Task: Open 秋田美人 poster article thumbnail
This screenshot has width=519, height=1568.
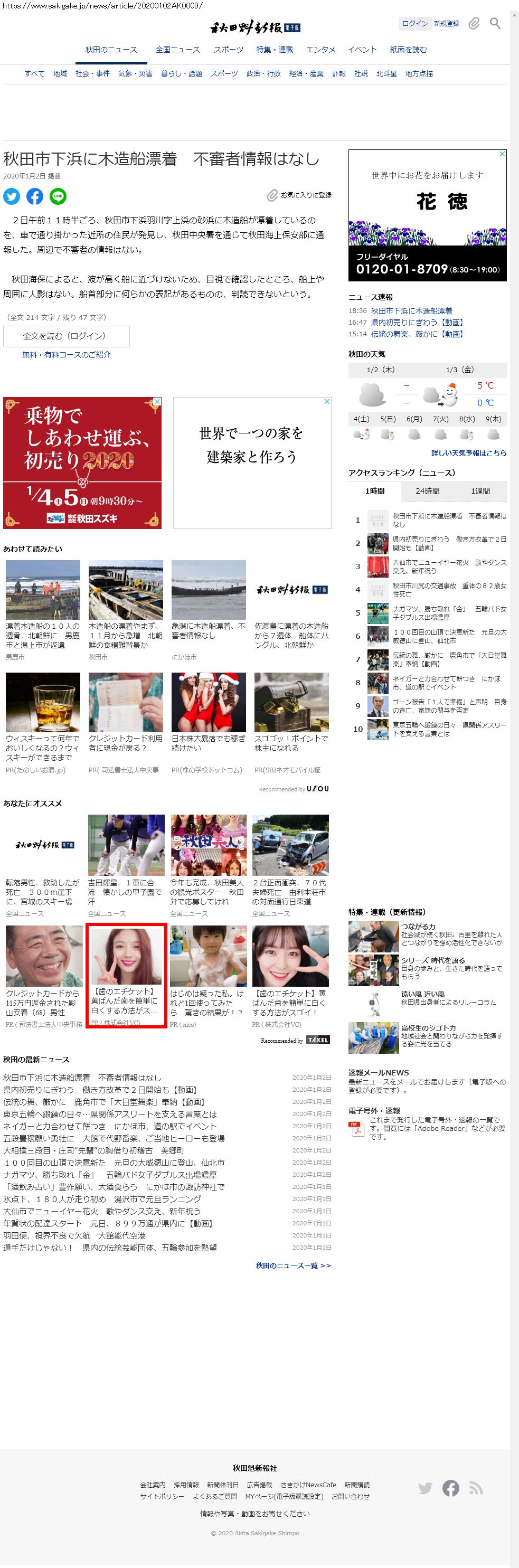Action: (x=208, y=845)
